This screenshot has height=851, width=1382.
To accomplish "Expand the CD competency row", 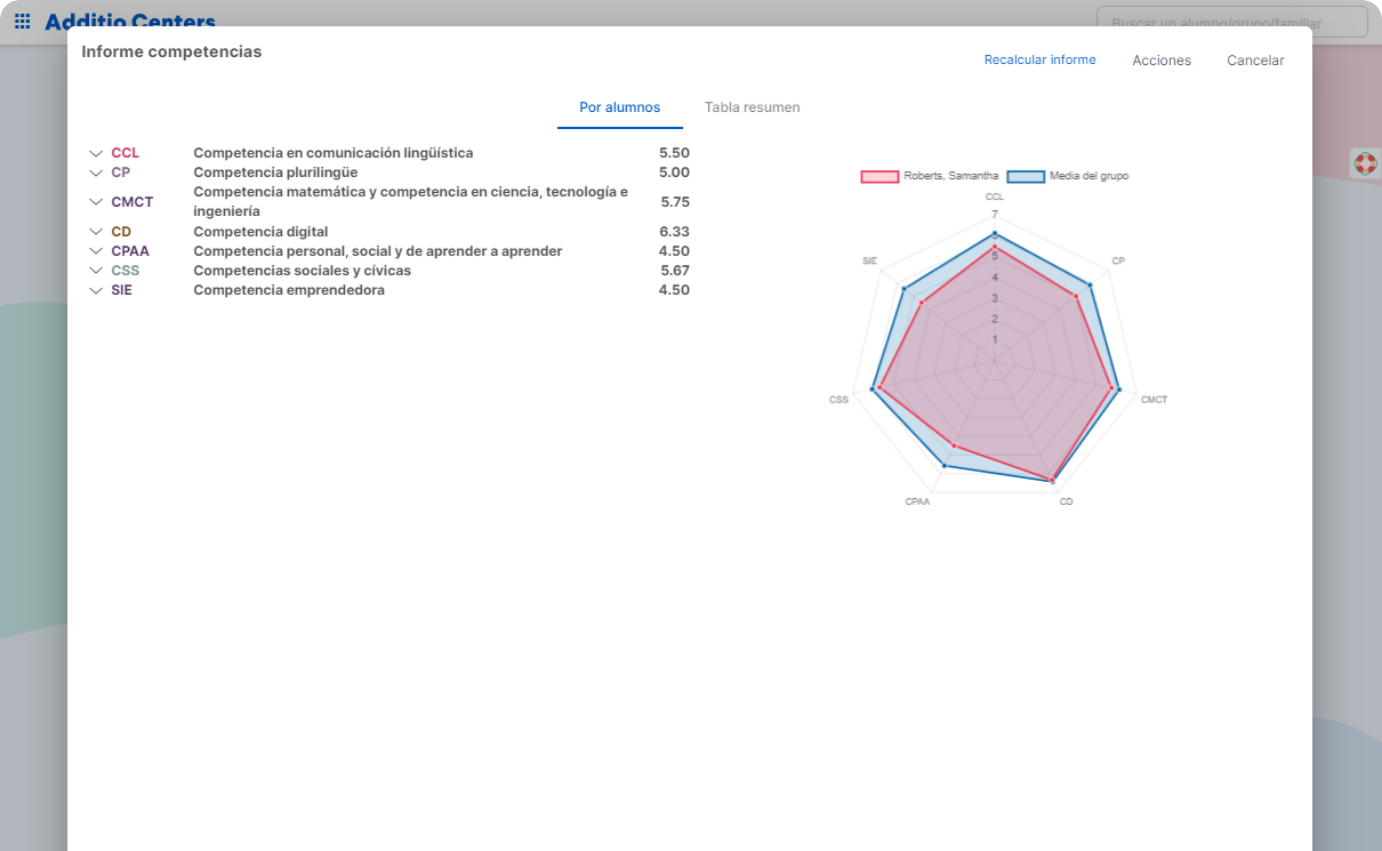I will (x=96, y=231).
